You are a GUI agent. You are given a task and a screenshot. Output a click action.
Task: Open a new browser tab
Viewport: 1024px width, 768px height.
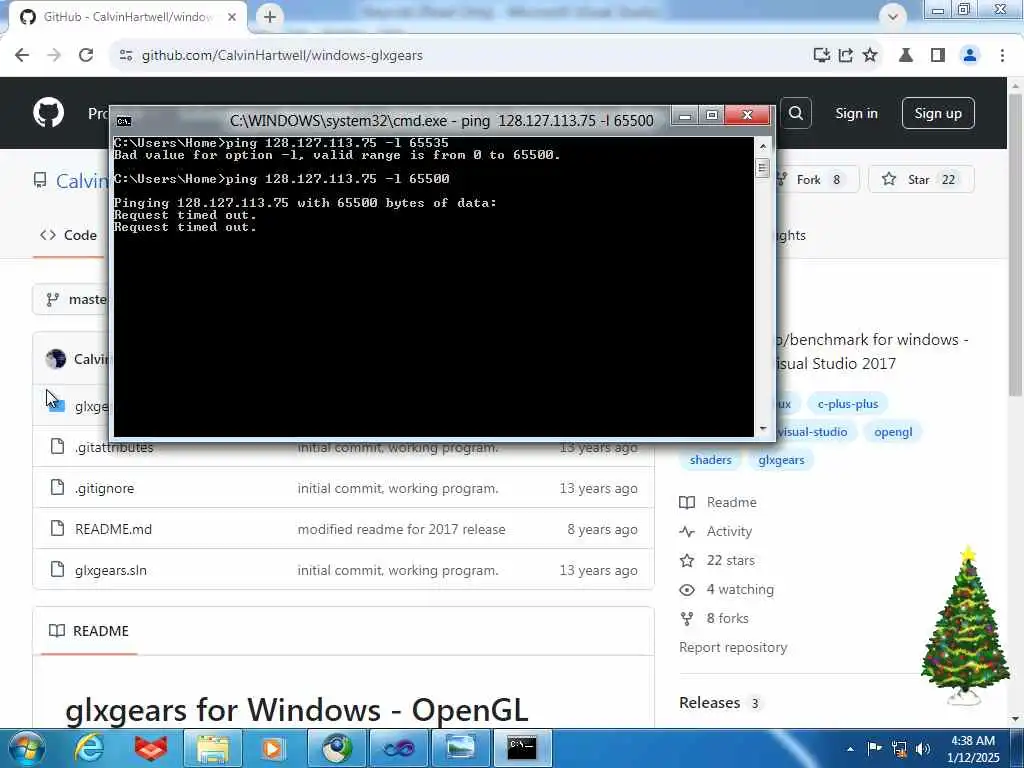270,17
